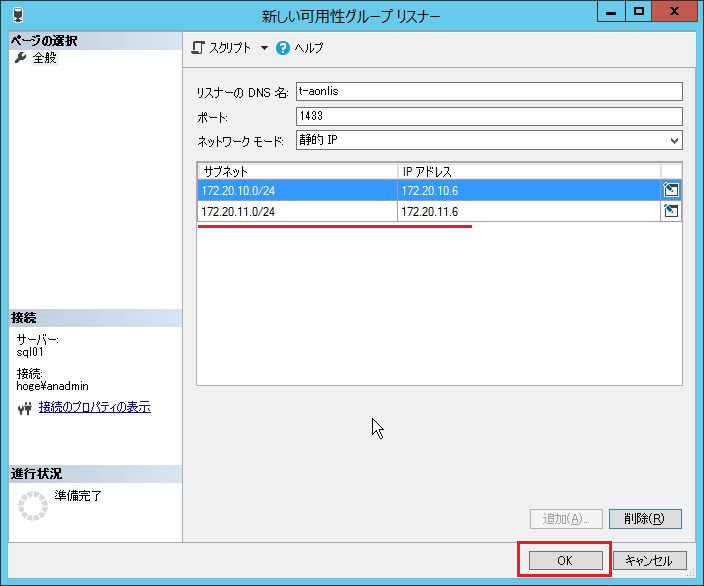
Task: Click the script icon in the toolbar
Action: (198, 48)
